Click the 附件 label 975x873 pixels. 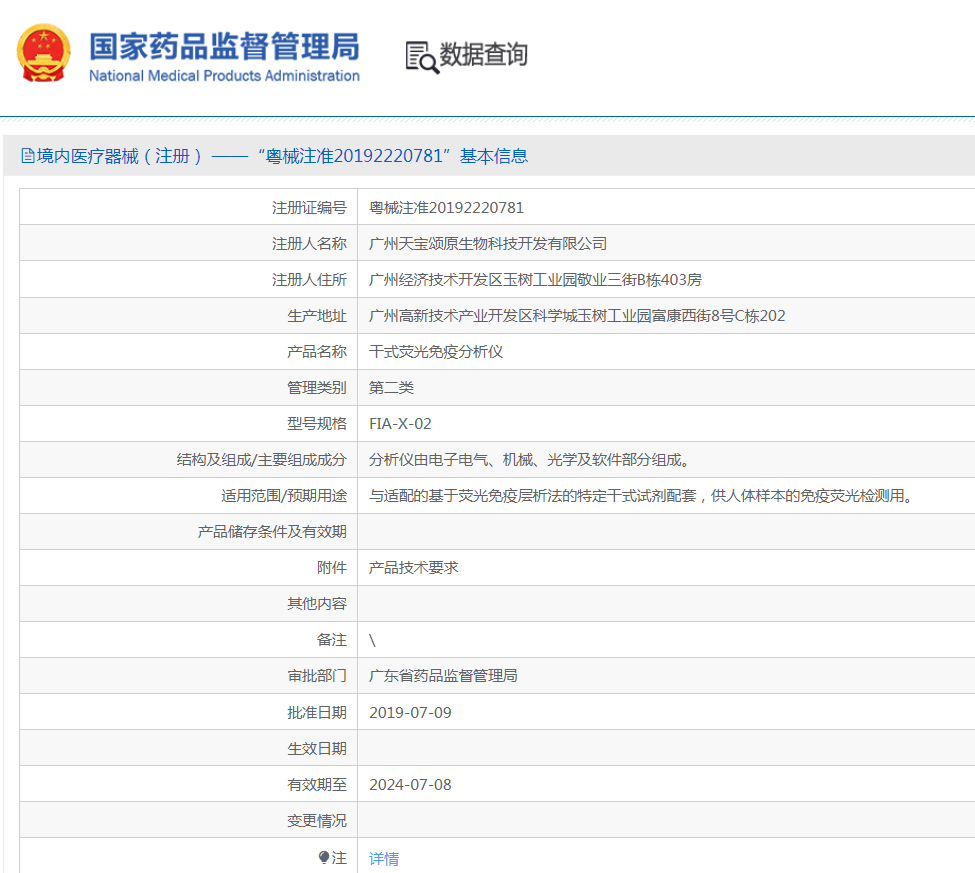pos(331,568)
